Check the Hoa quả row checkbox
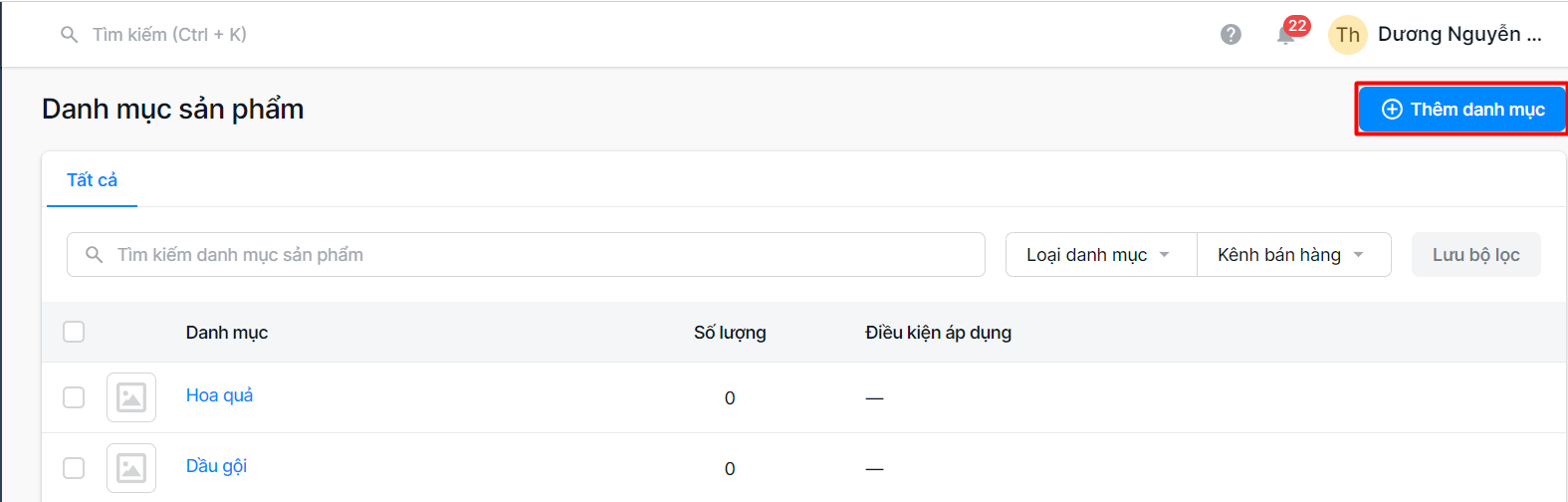Image resolution: width=1568 pixels, height=502 pixels. click(x=74, y=397)
